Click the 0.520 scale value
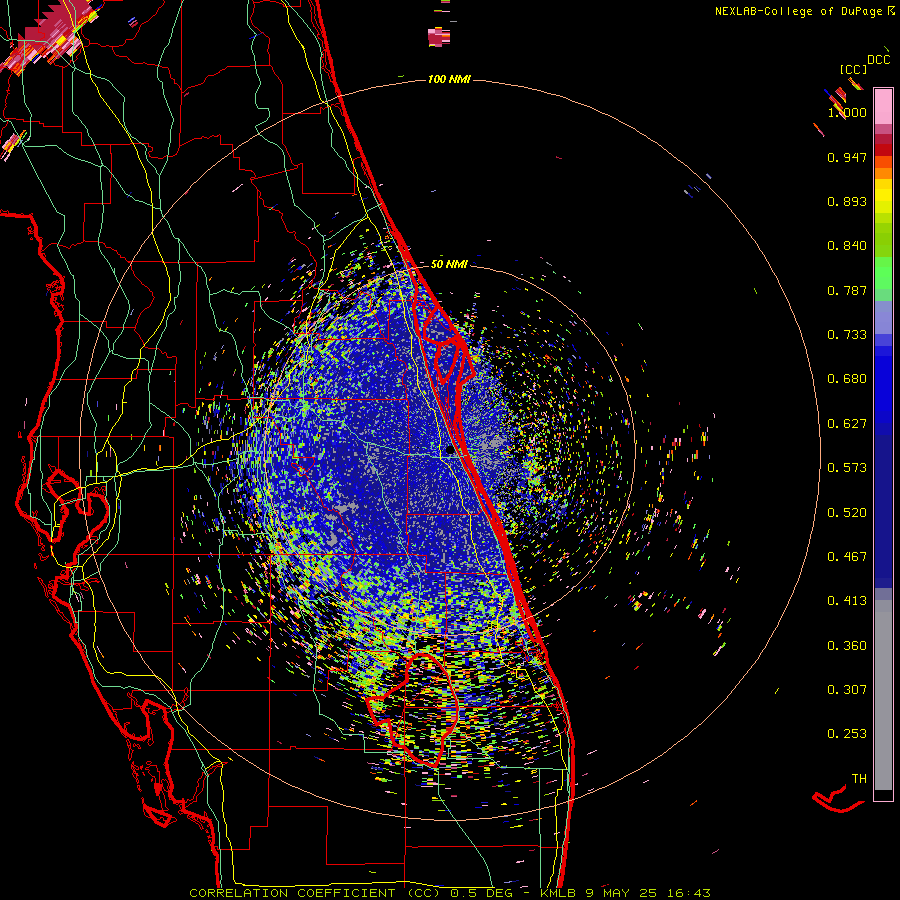This screenshot has height=900, width=900. 847,513
